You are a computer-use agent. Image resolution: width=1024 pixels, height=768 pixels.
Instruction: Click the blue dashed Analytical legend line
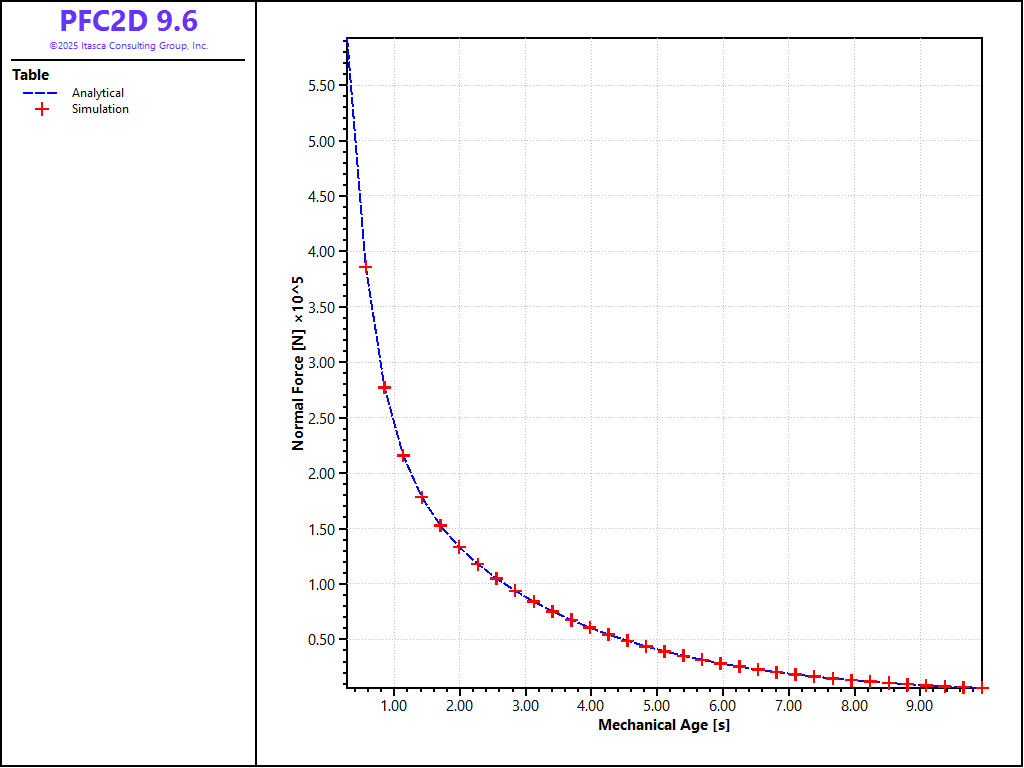click(41, 93)
